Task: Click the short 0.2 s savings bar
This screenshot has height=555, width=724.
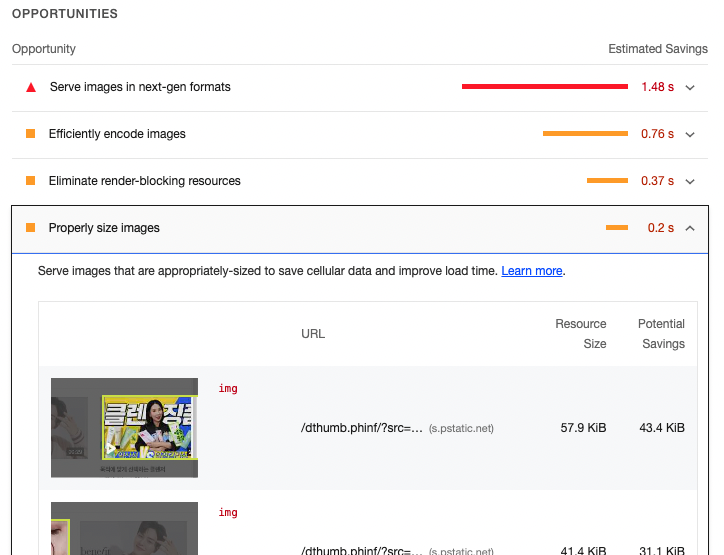Action: (617, 227)
